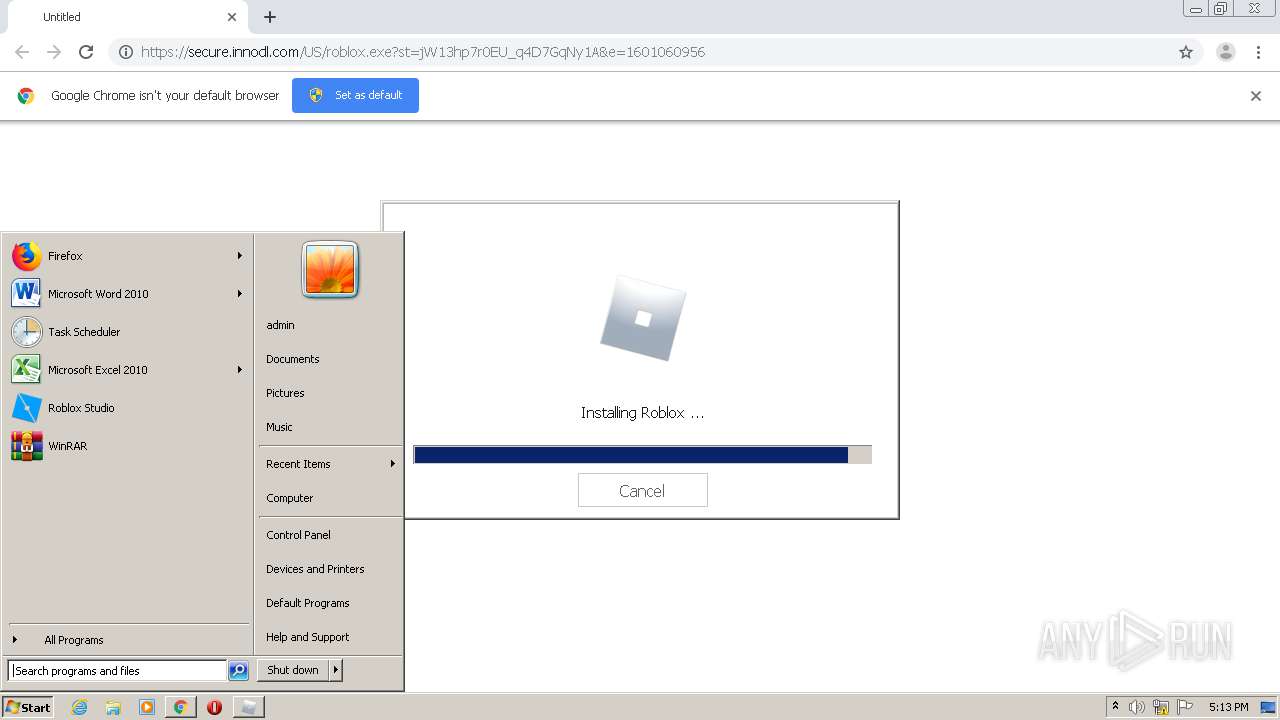The height and width of the screenshot is (720, 1280).
Task: Open Windows Media Player from the taskbar
Action: [147, 707]
